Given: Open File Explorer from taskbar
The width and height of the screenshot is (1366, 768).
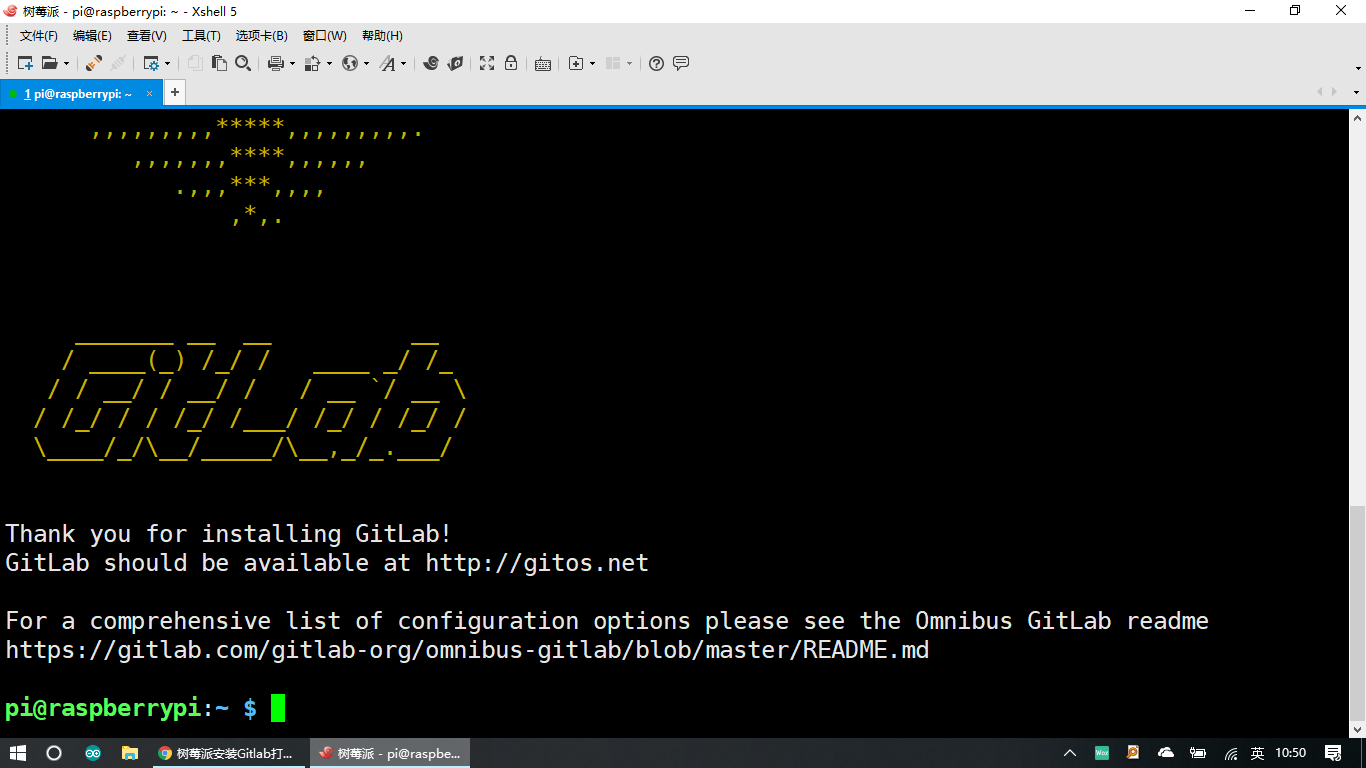Looking at the screenshot, I should 129,753.
